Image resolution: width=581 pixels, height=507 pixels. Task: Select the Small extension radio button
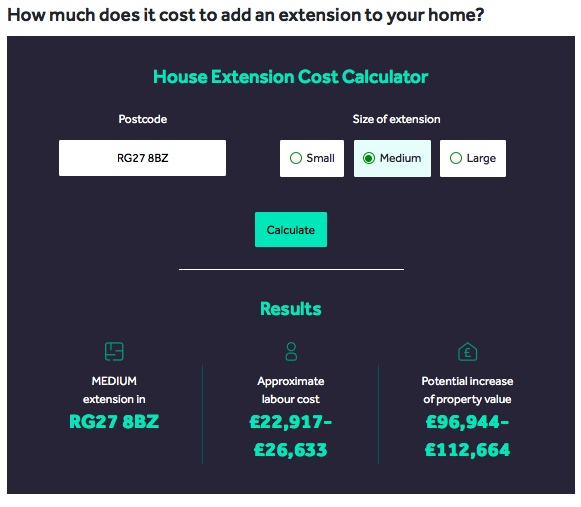[x=296, y=158]
